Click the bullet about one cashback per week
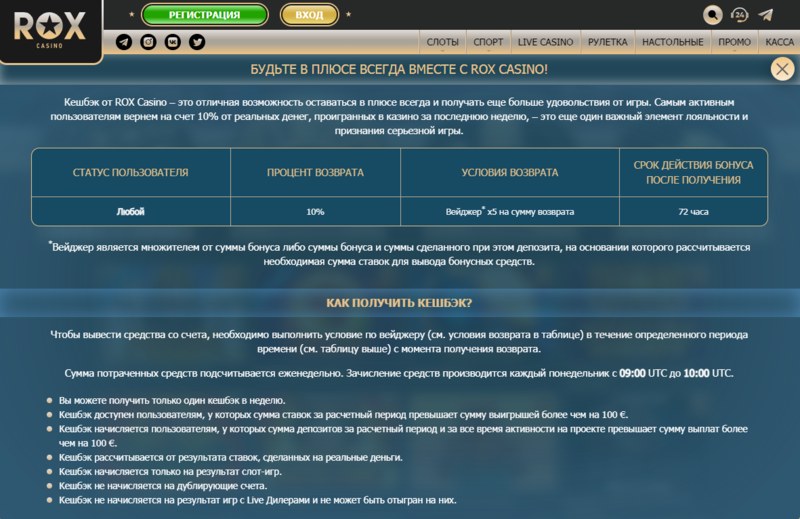The width and height of the screenshot is (800, 519). [172, 400]
